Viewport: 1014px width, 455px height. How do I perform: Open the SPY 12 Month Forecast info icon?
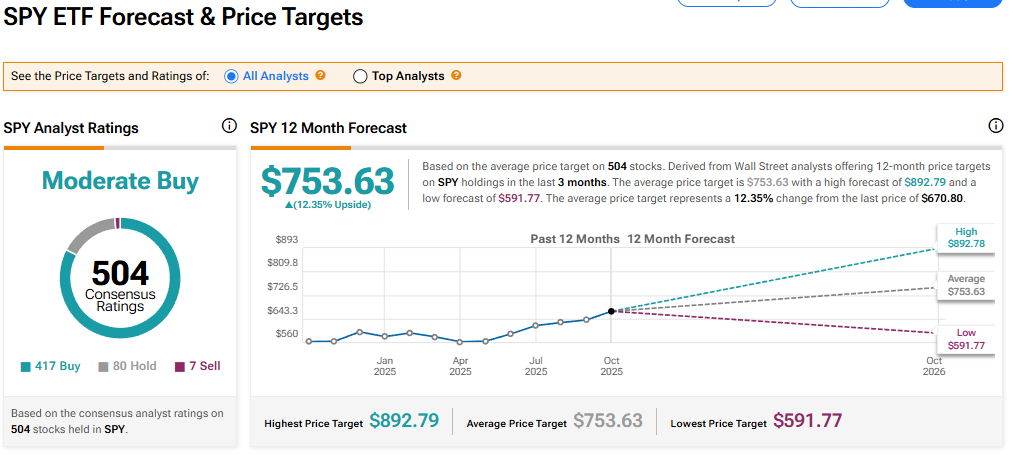coord(995,126)
